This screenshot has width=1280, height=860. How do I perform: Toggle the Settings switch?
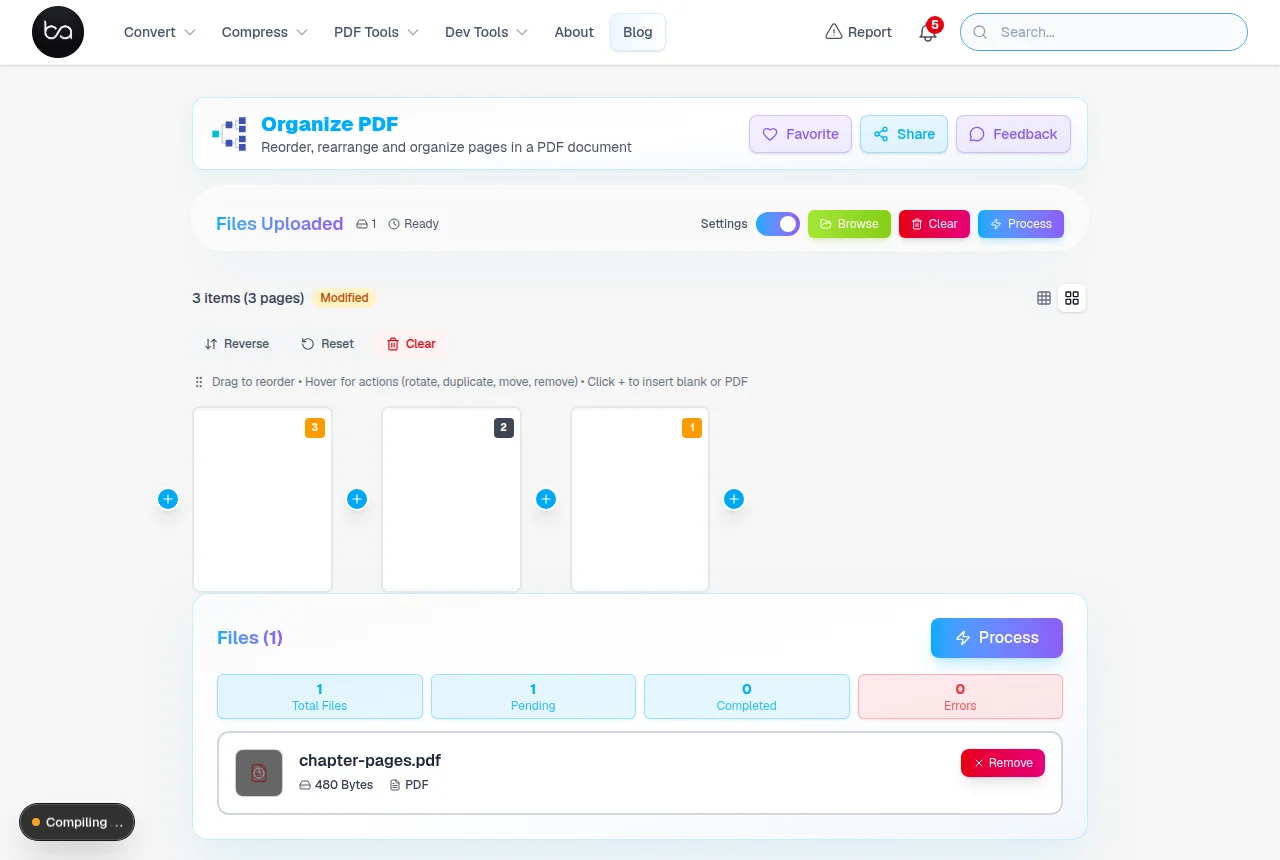778,224
